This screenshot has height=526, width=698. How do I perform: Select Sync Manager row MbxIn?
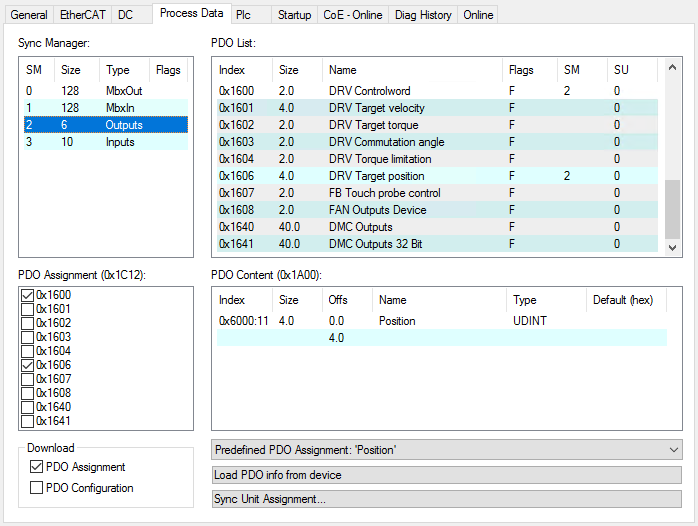click(x=106, y=108)
